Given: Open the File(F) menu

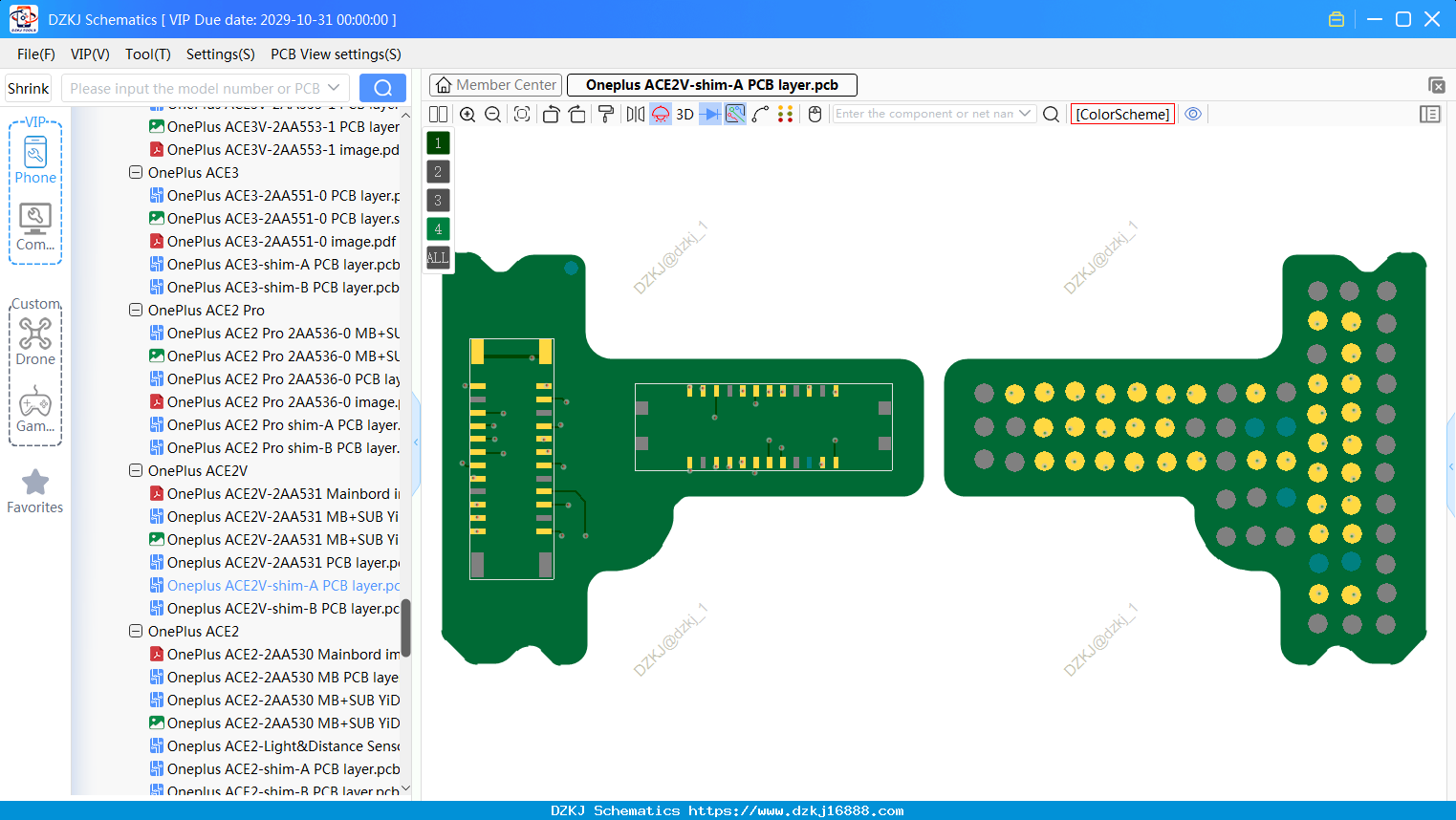Looking at the screenshot, I should click(x=36, y=54).
